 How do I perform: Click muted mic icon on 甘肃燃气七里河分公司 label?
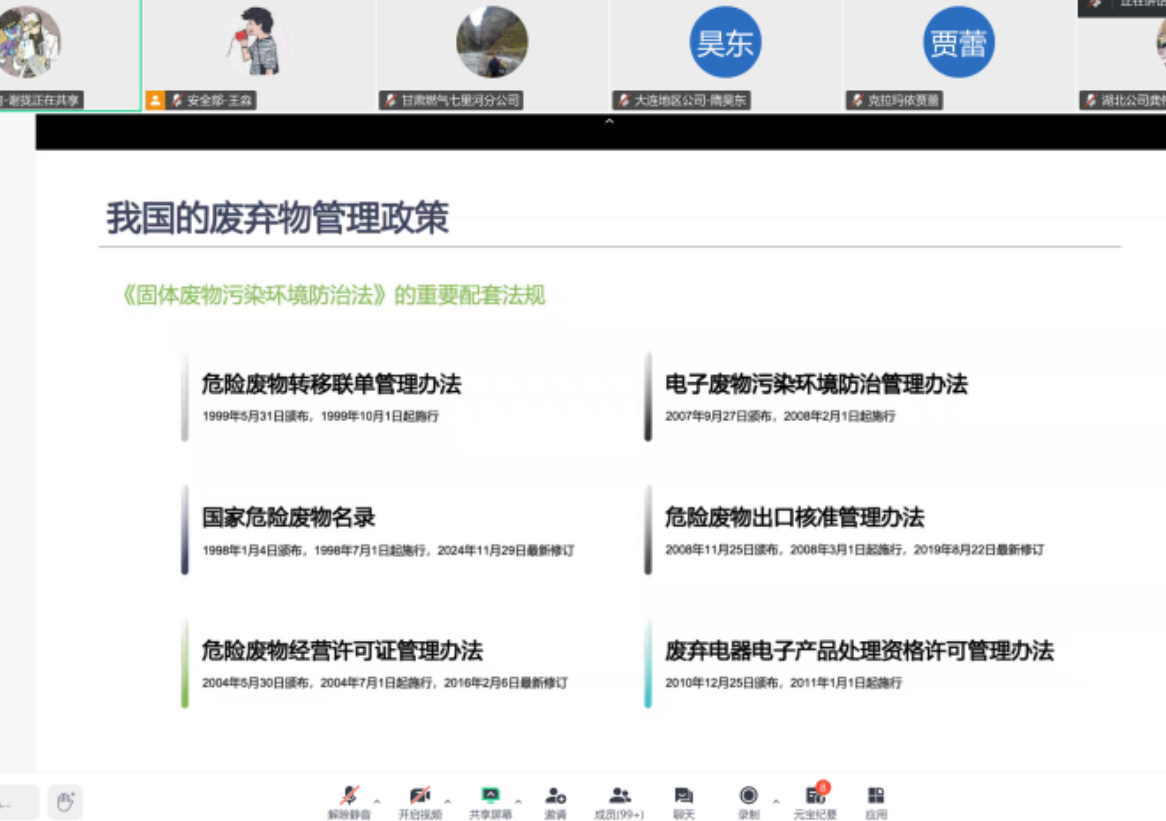(x=390, y=100)
